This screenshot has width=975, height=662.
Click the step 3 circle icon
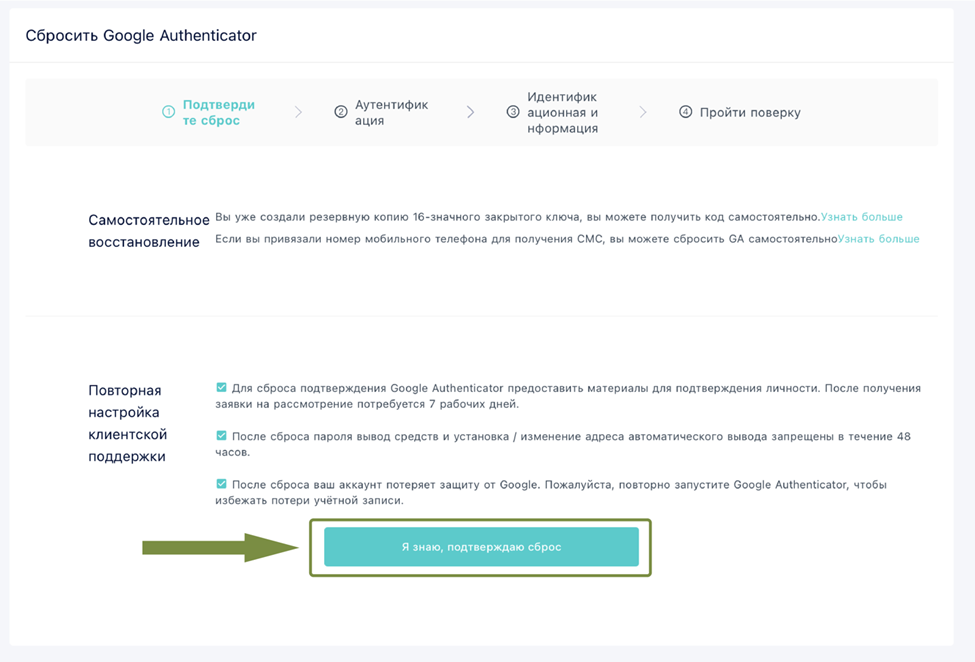513,112
